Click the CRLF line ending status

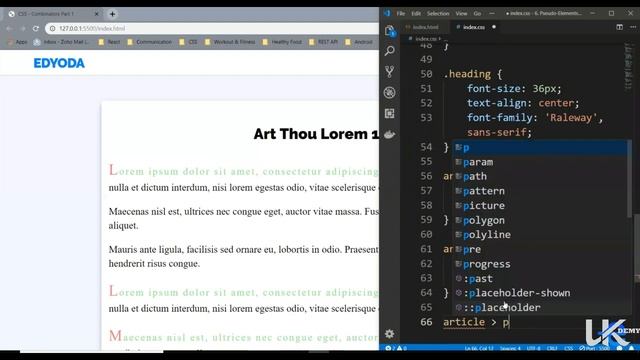point(552,348)
